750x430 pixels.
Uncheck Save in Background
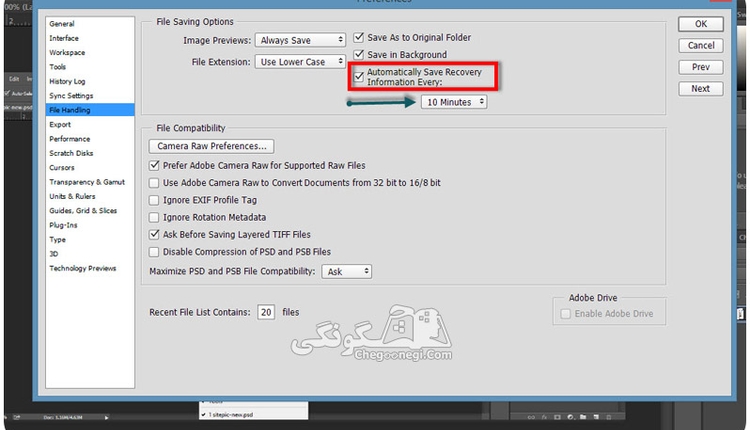tap(359, 55)
